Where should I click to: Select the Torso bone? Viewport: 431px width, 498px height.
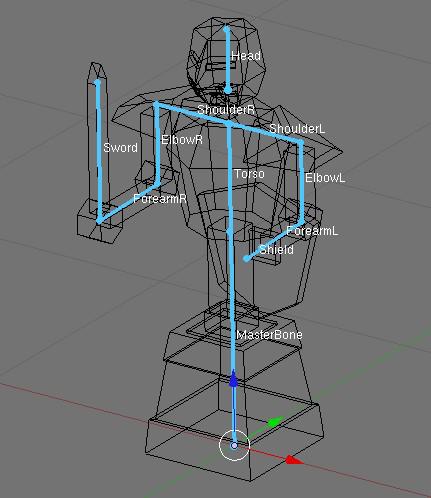[229, 177]
